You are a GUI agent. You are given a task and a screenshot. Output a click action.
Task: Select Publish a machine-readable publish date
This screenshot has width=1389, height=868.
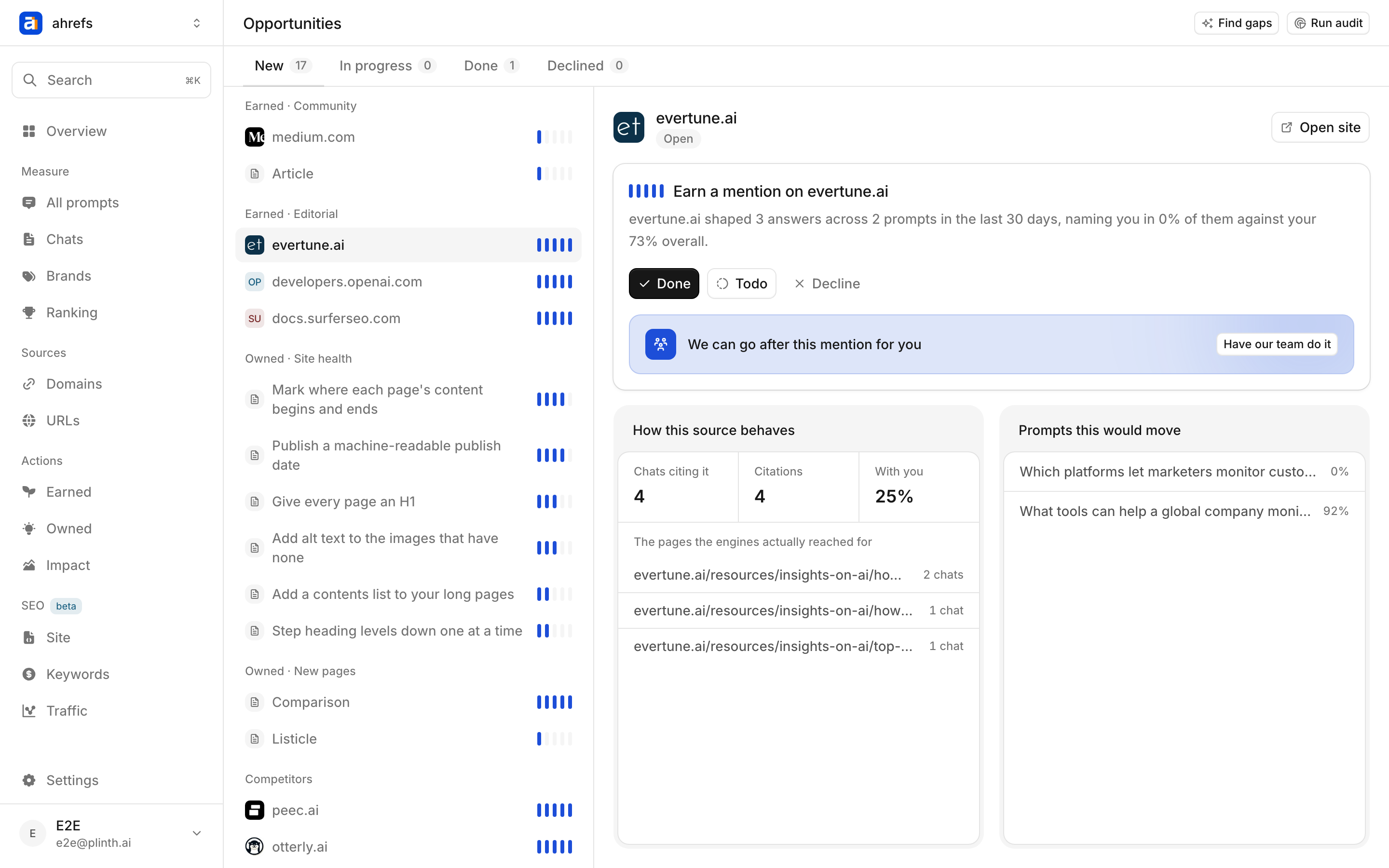click(x=408, y=455)
